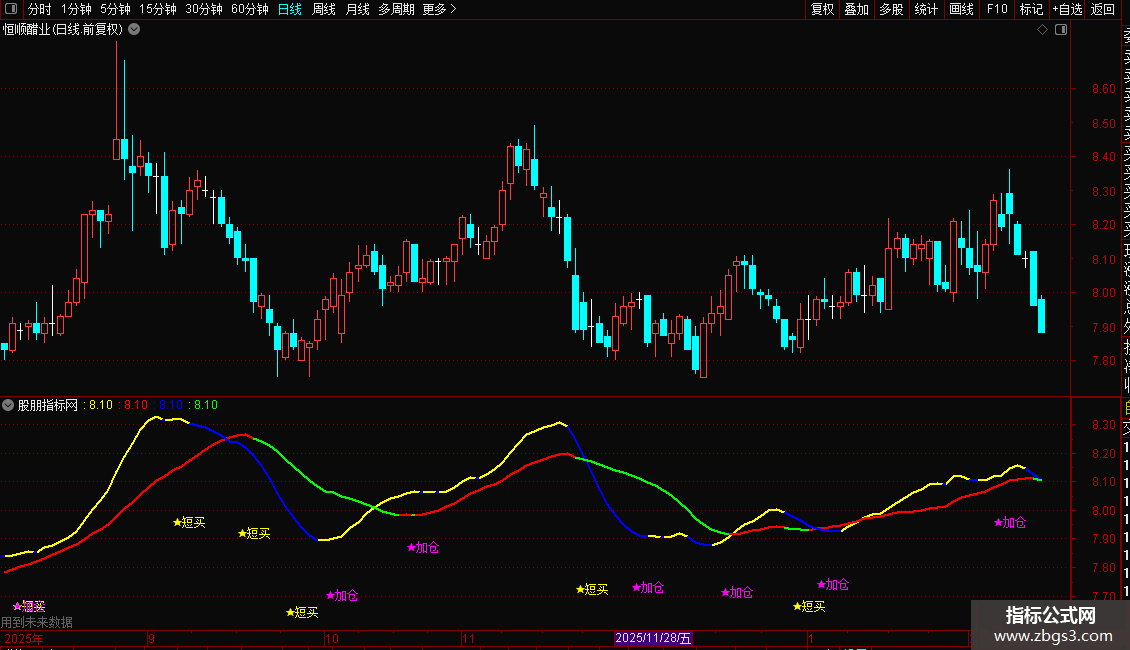
Task: Click the 叠加 overlay button
Action: [x=857, y=9]
